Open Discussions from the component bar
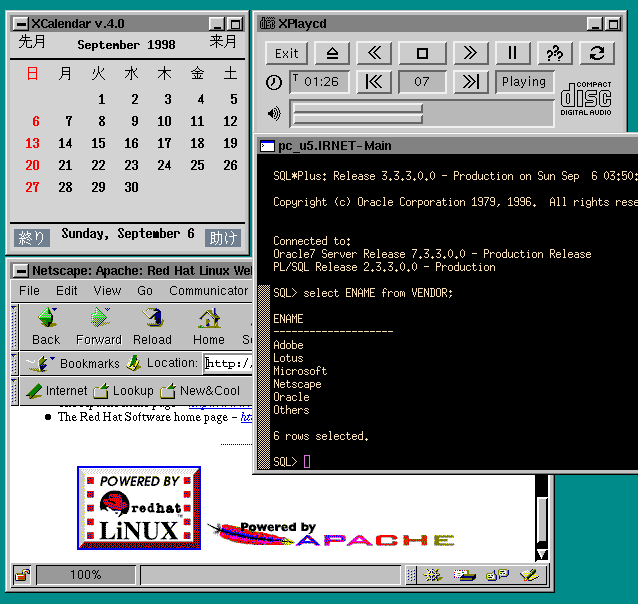 (x=497, y=575)
